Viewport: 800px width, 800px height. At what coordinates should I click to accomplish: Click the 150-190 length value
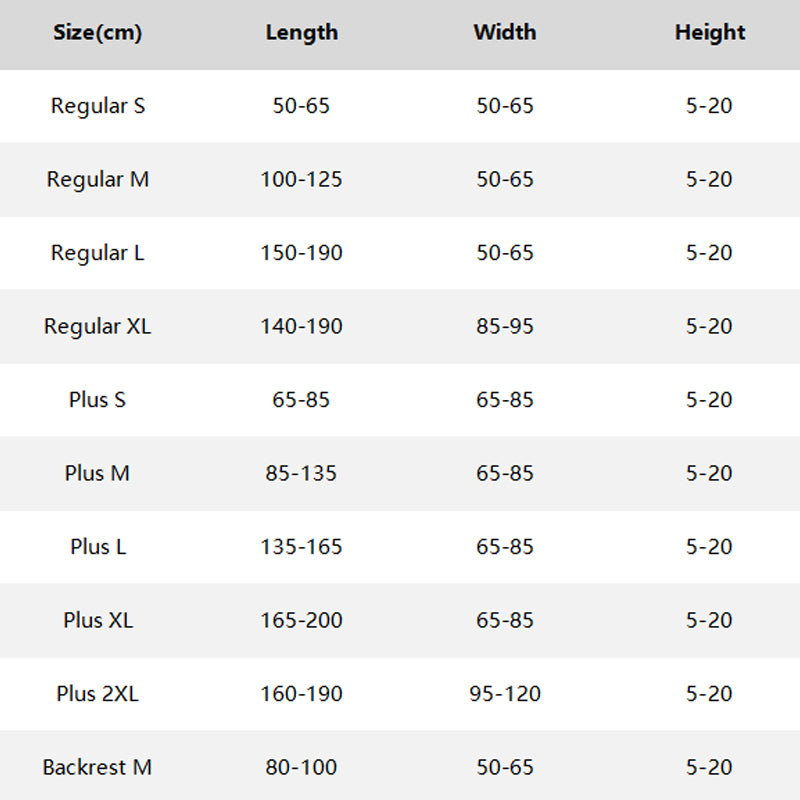[301, 253]
